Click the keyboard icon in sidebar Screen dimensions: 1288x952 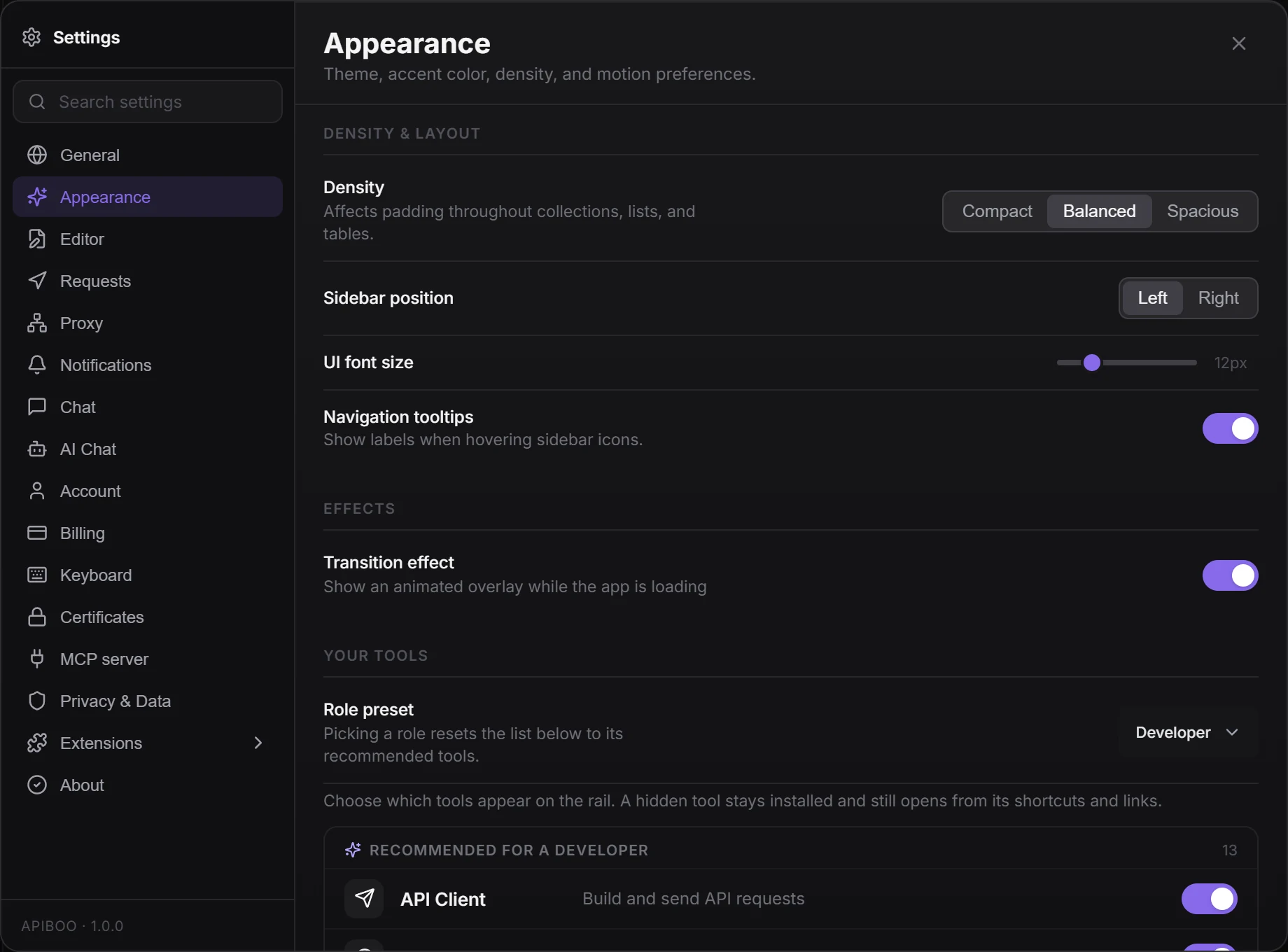tap(37, 575)
